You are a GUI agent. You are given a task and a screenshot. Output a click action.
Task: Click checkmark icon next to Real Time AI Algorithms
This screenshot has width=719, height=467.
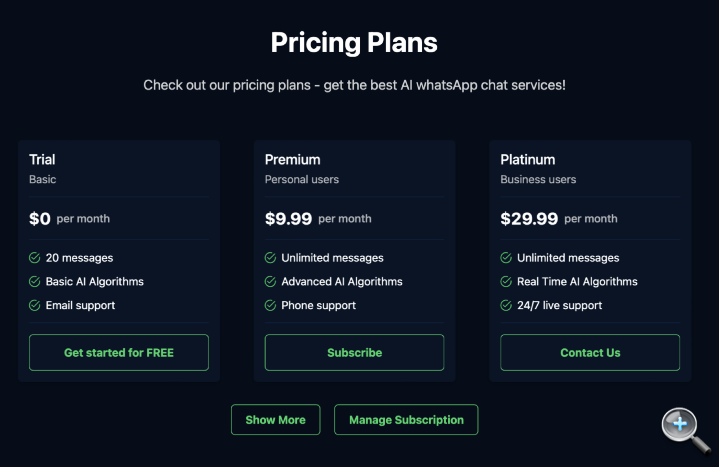pos(506,282)
